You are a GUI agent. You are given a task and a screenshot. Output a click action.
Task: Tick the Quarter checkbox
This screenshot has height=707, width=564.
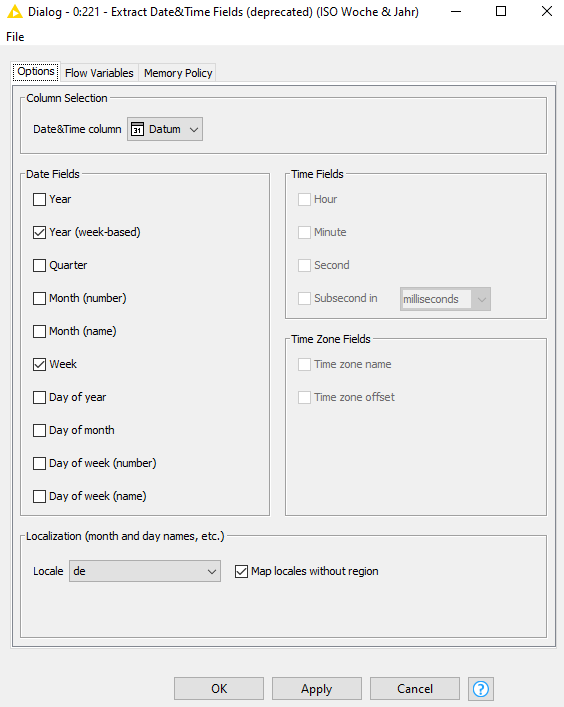40,265
